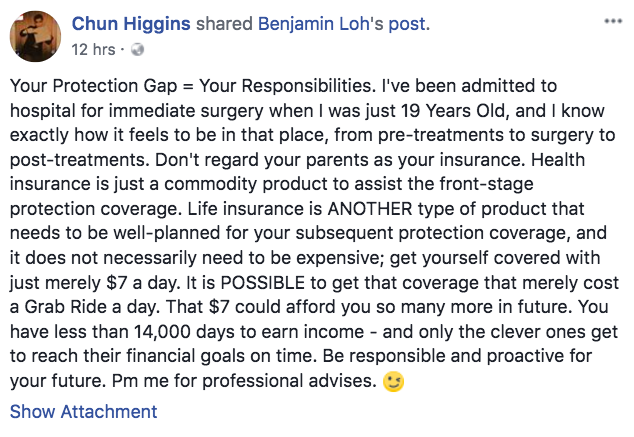Click the '12 hrs' timestamp
Image resolution: width=634 pixels, height=437 pixels.
tap(93, 50)
